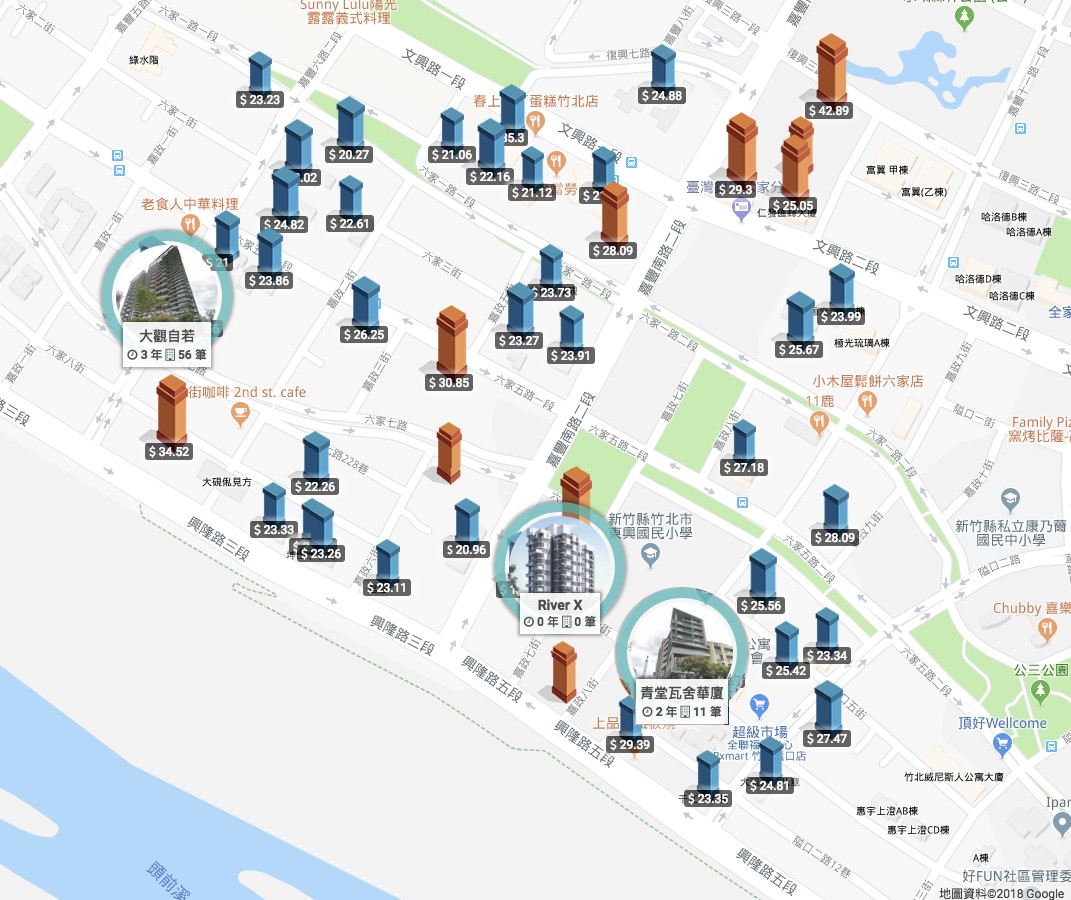
Task: Open the $21.06 property marker
Action: coord(451,136)
